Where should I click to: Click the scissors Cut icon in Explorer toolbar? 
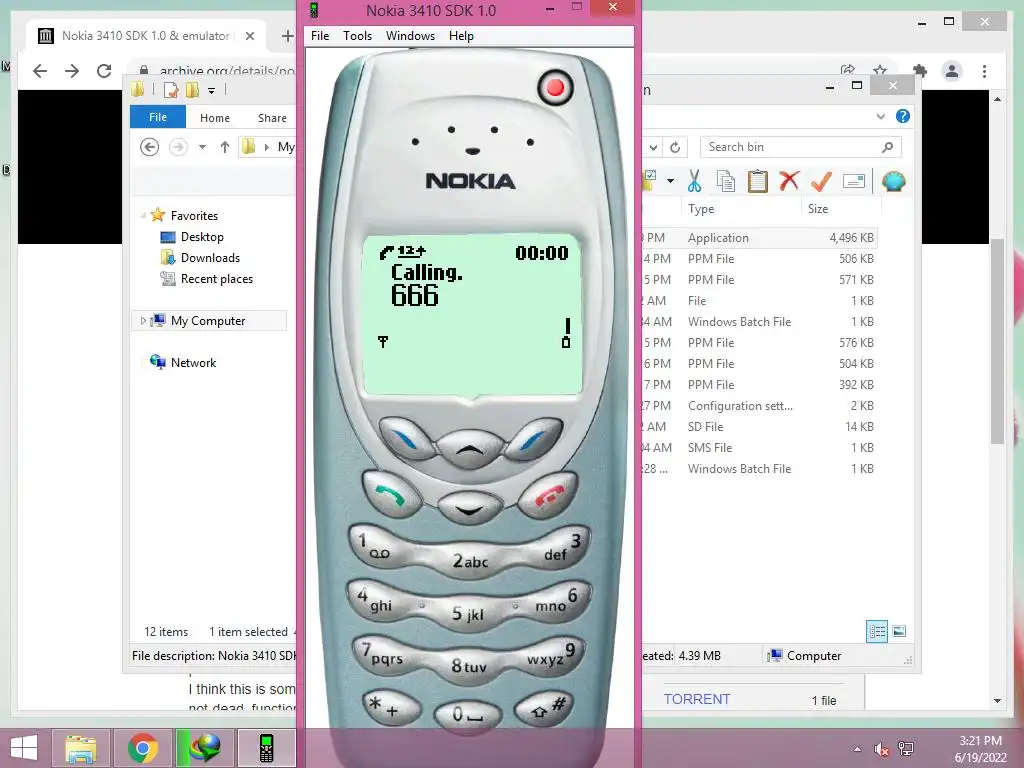[694, 181]
